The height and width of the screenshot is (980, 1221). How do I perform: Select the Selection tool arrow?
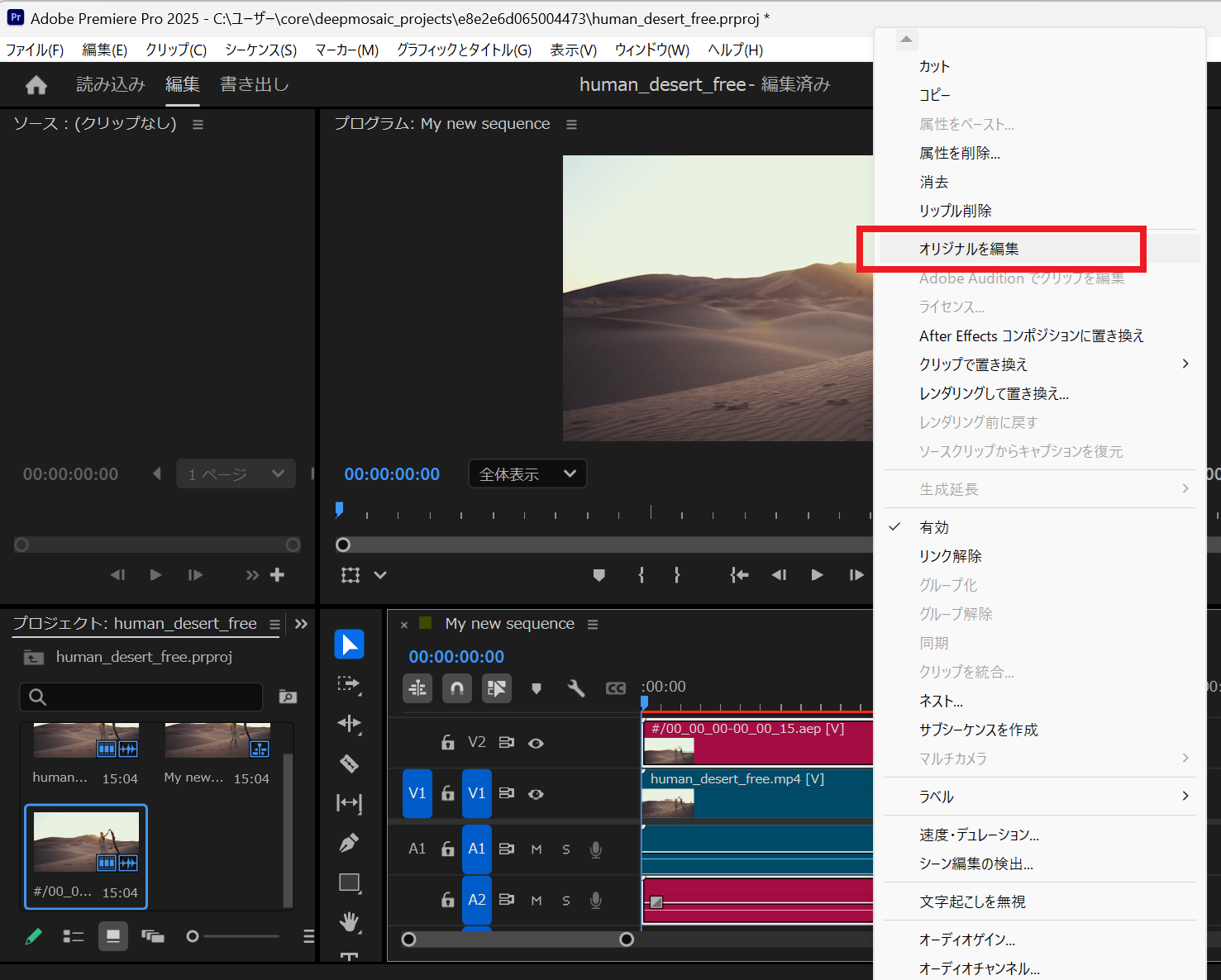[x=349, y=645]
